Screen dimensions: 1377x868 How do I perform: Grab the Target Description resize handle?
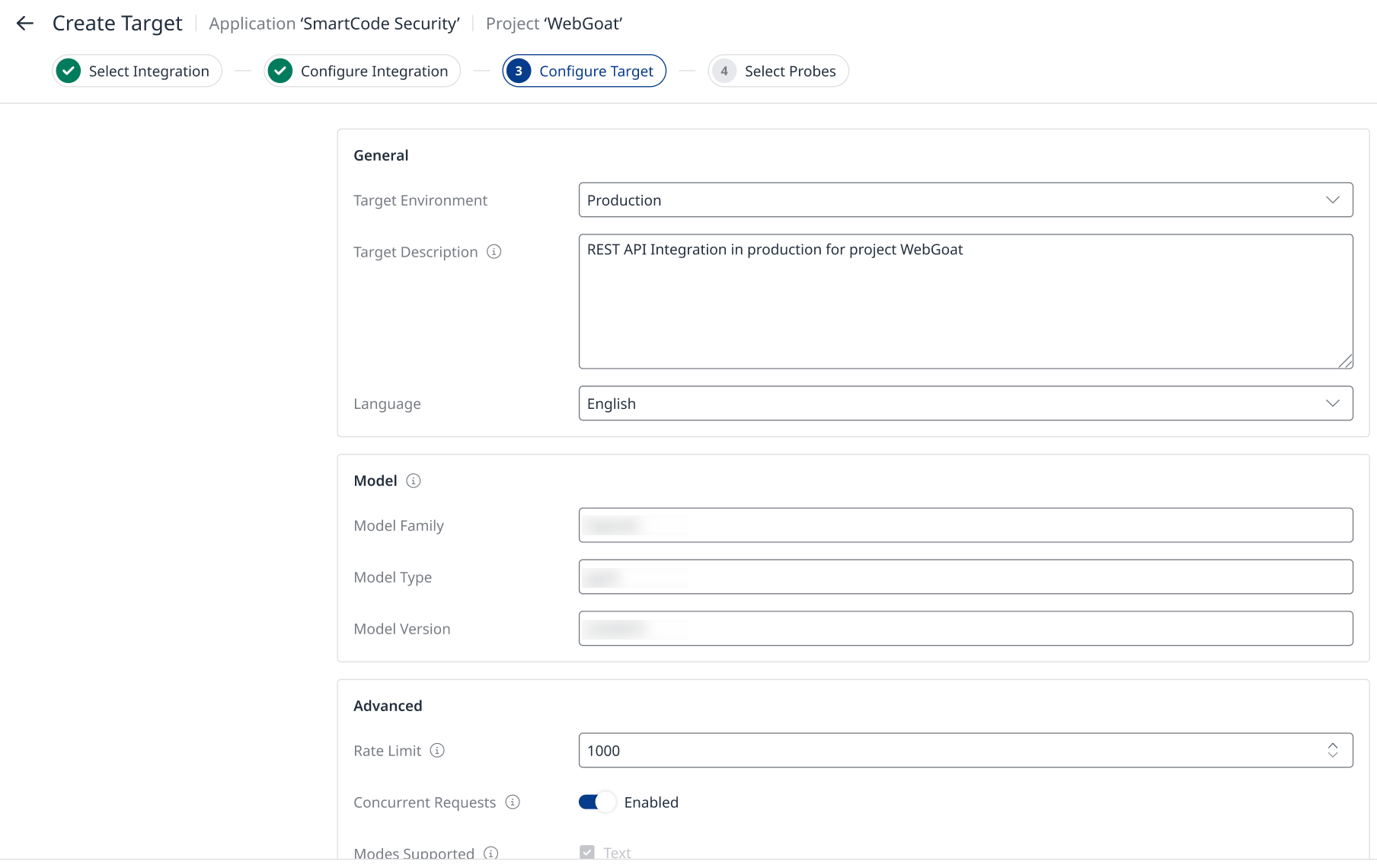[x=1346, y=362]
